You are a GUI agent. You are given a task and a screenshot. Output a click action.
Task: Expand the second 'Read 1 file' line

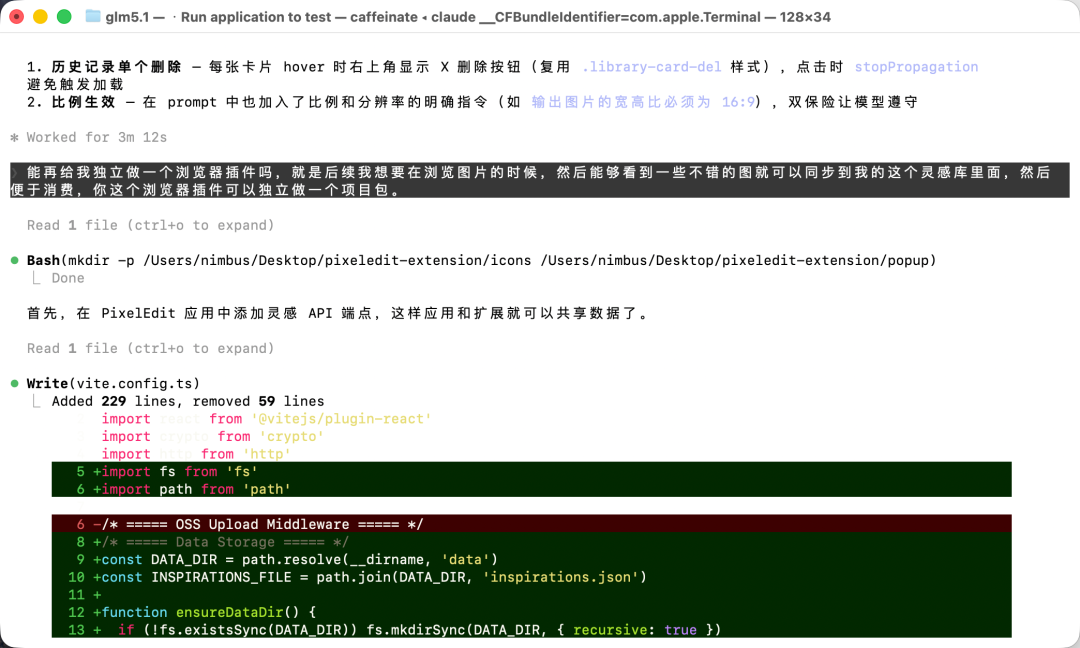pyautogui.click(x=150, y=348)
